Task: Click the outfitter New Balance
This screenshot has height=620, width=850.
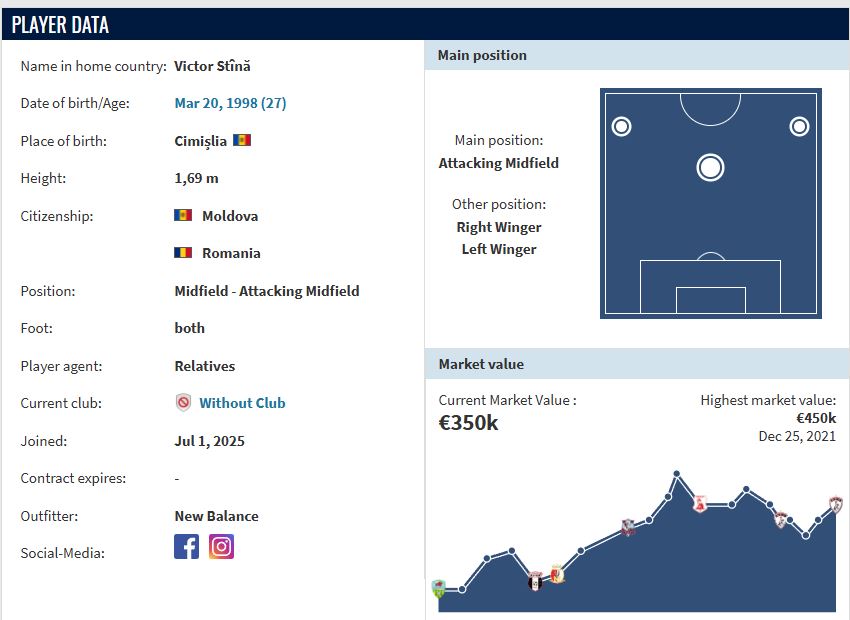Action: coord(216,516)
